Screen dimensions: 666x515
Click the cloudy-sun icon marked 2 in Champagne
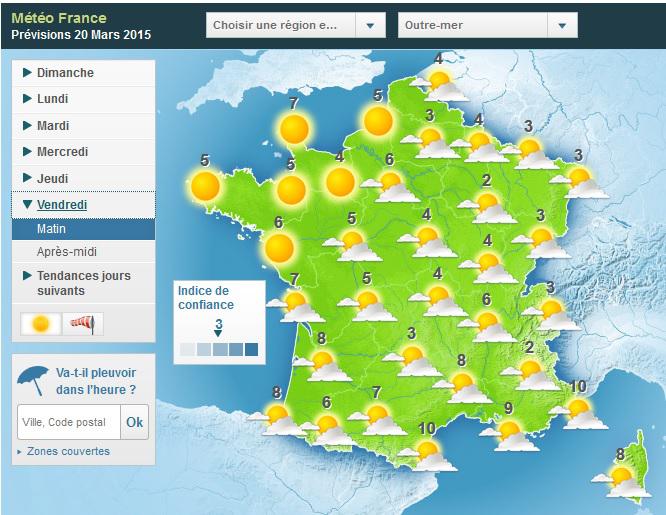pos(487,207)
